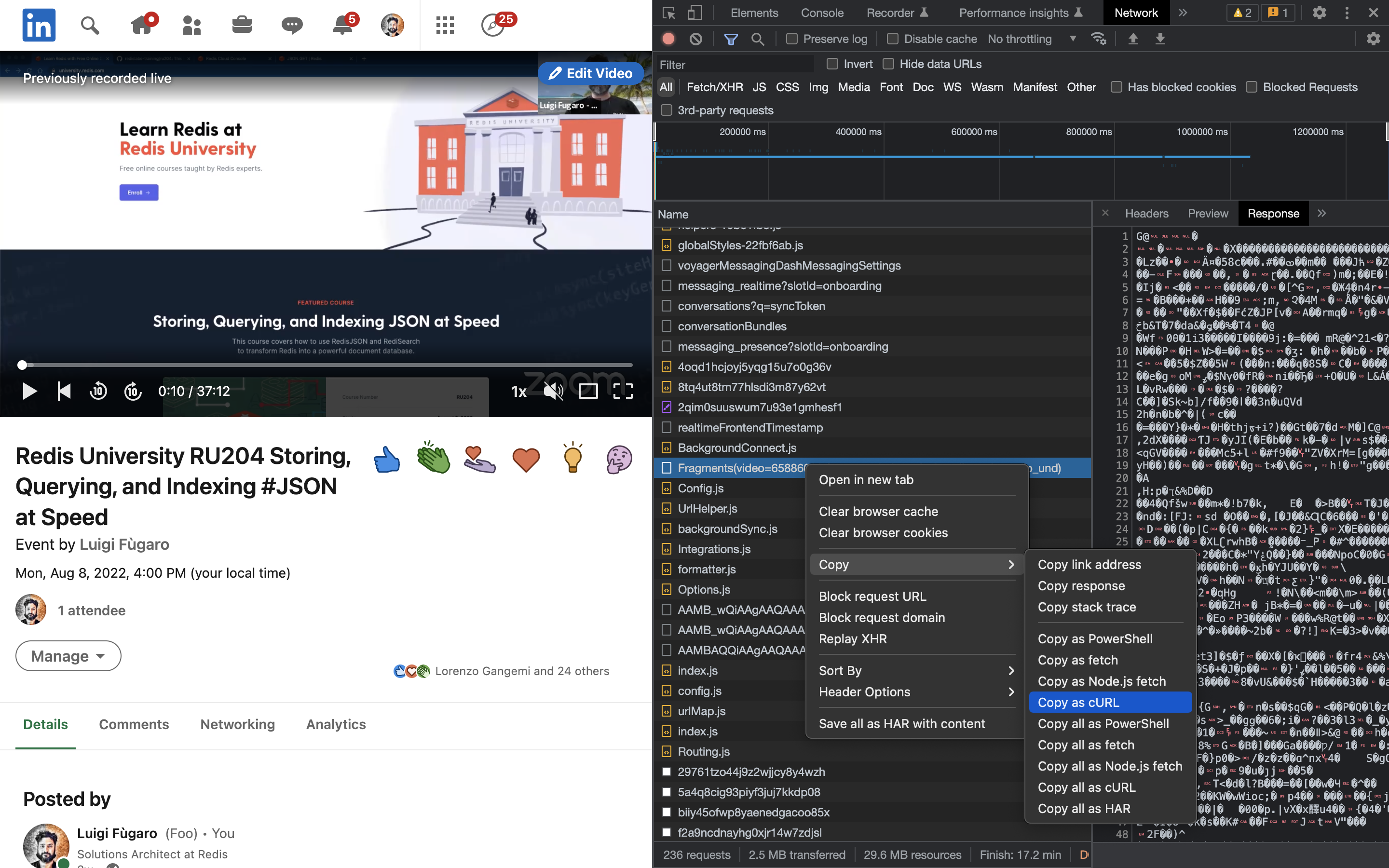Open DevTools main settings gear
Image resolution: width=1389 pixels, height=868 pixels.
coord(1319,13)
